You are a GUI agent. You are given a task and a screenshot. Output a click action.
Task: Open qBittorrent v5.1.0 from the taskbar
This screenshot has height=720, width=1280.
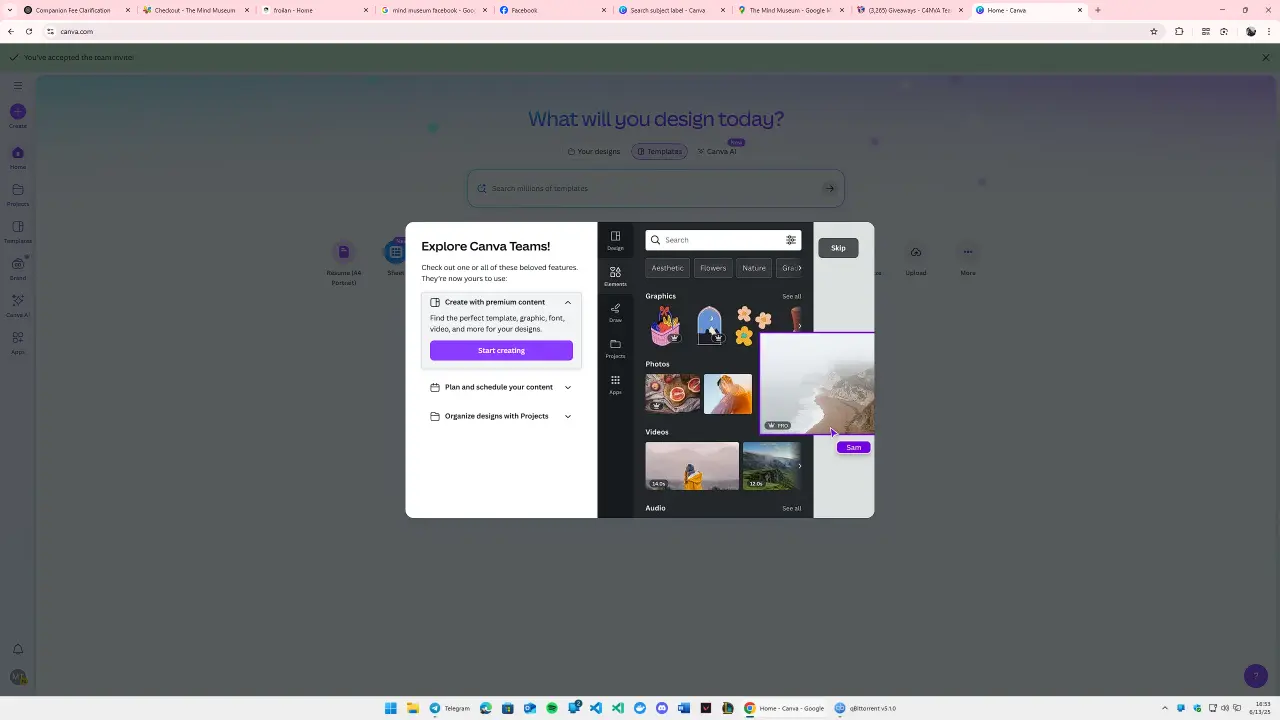865,708
